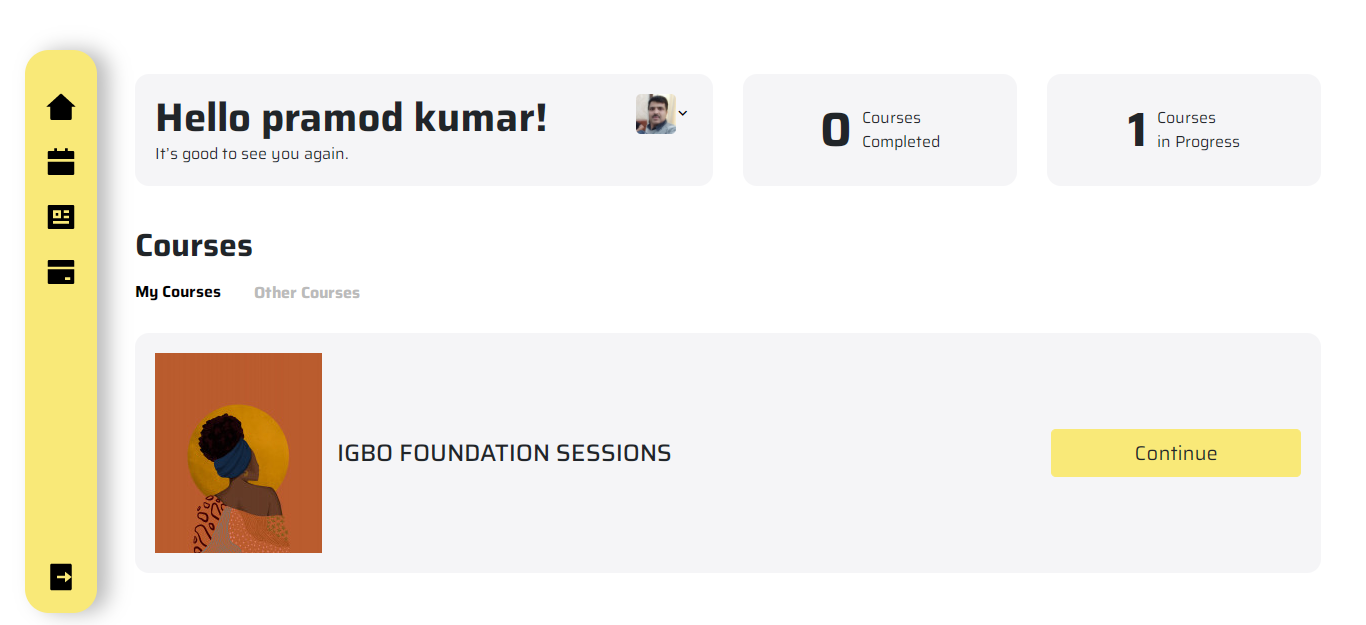Open the payment card sidebar icon
The width and height of the screenshot is (1366, 625).
[x=61, y=272]
